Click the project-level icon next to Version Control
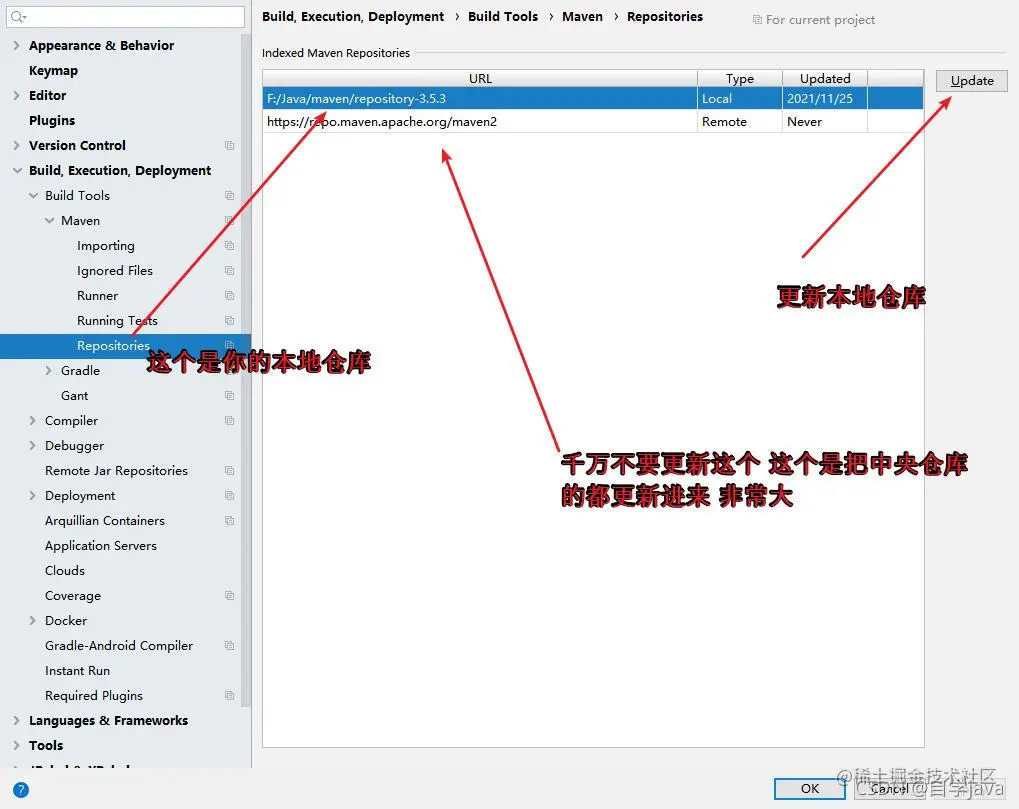This screenshot has width=1019, height=809. point(229,146)
